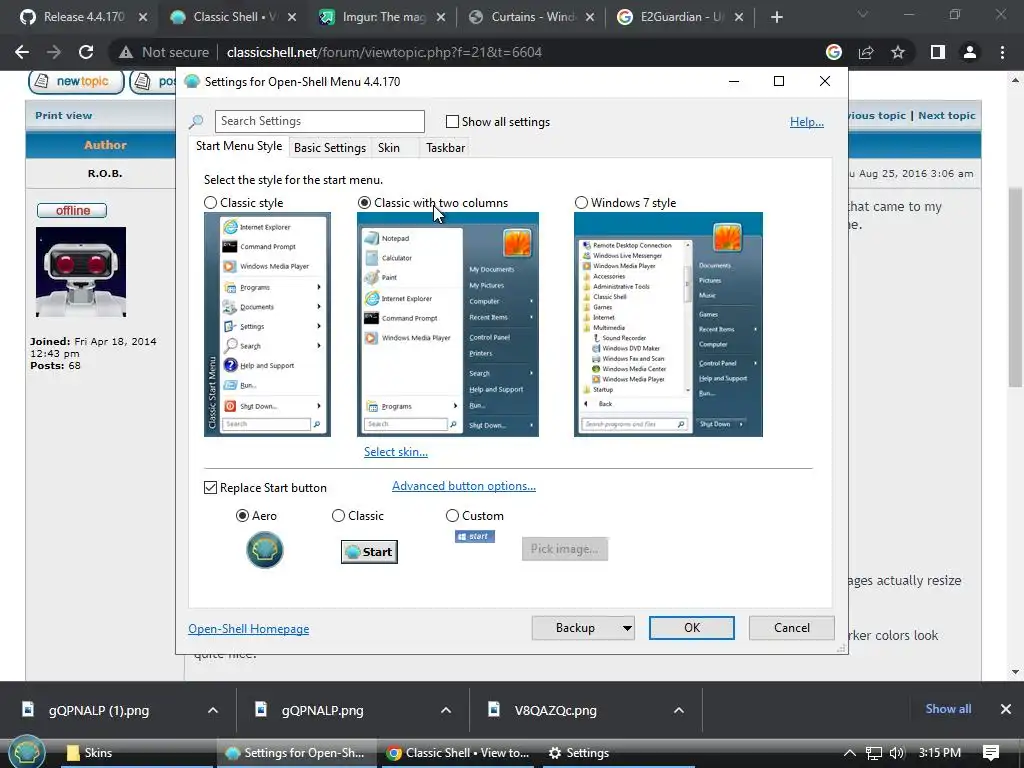
Task: Open the Skins folder on the taskbar
Action: [x=137, y=753]
